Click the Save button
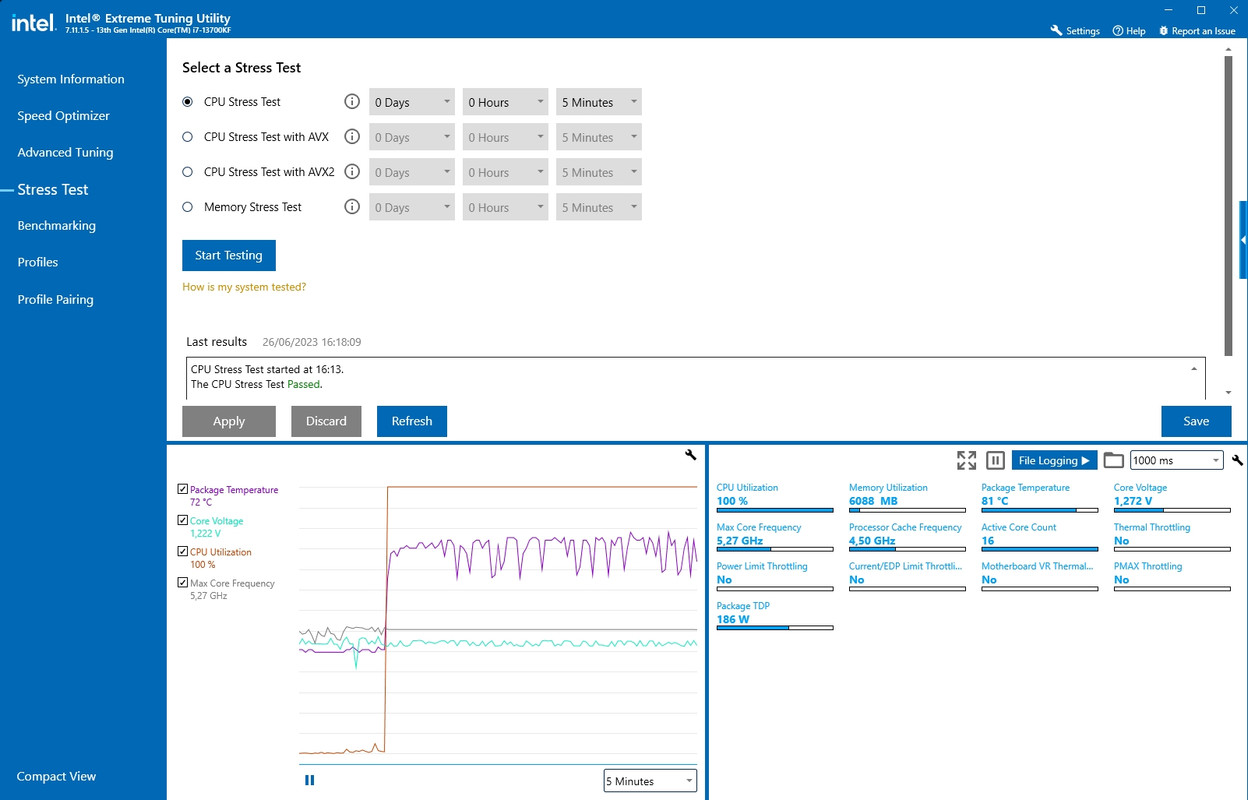 (x=1196, y=421)
